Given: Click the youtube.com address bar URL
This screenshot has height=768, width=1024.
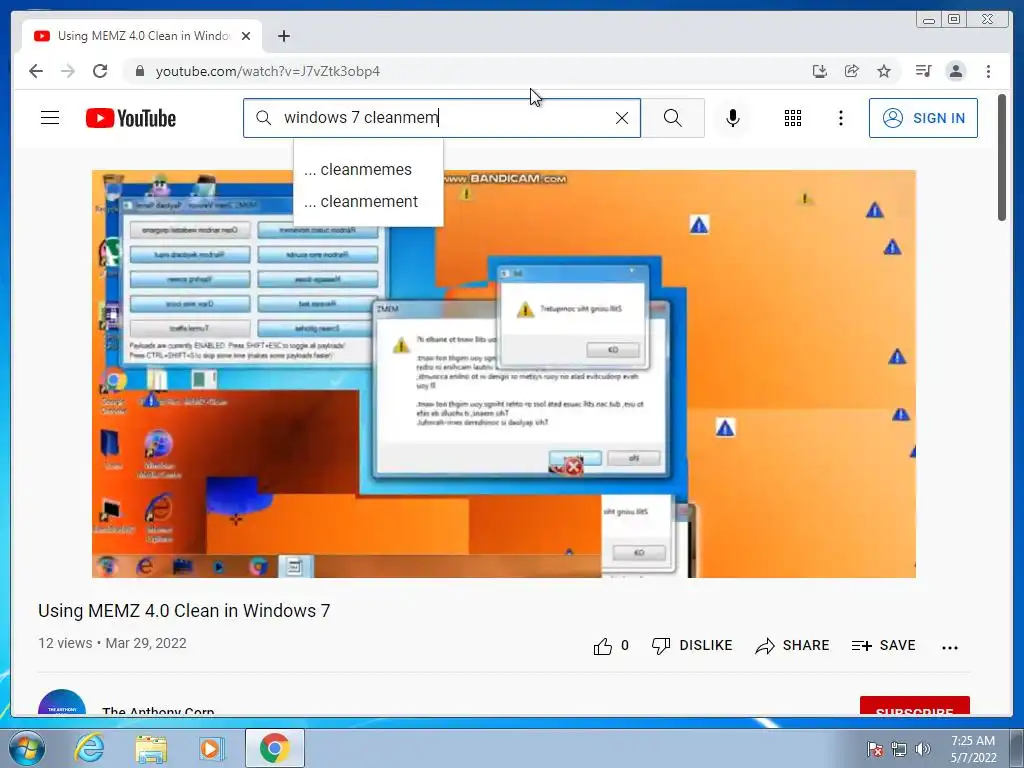Looking at the screenshot, I should (267, 71).
